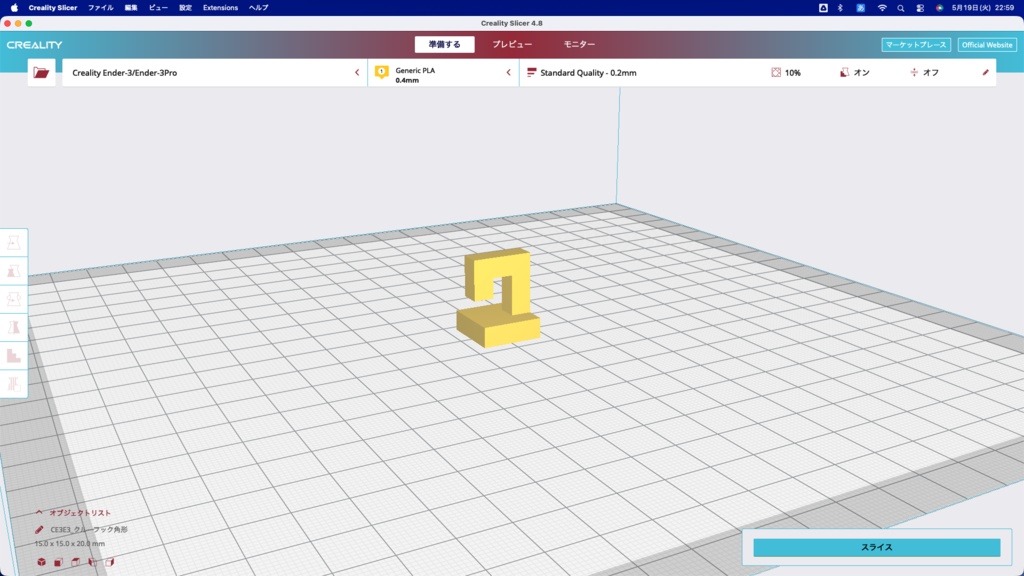
Task: Open the Official Website link
Action: pyautogui.click(x=987, y=44)
